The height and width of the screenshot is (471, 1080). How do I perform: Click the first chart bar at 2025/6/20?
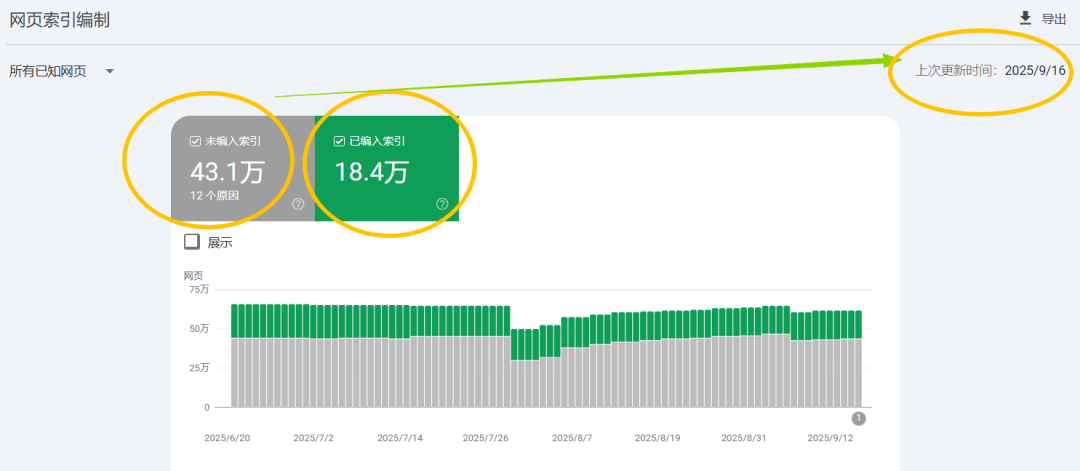click(x=235, y=355)
